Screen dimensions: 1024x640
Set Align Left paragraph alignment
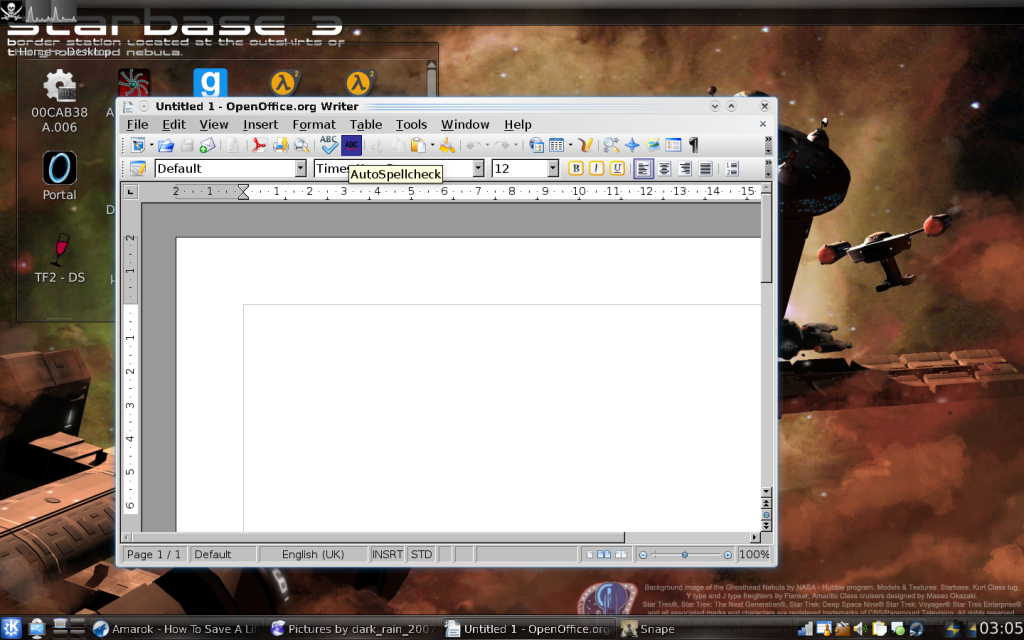pyautogui.click(x=643, y=168)
